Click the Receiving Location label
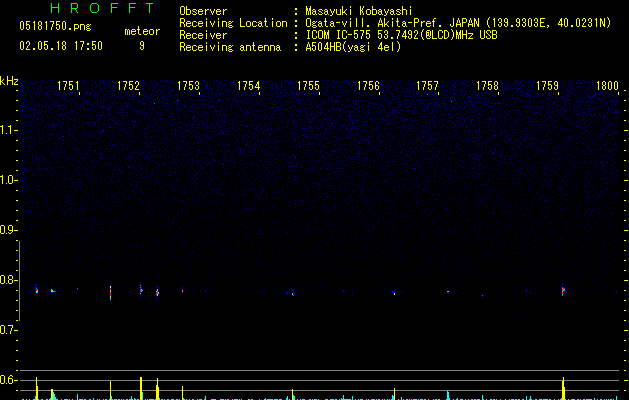The image size is (629, 400). click(x=233, y=23)
